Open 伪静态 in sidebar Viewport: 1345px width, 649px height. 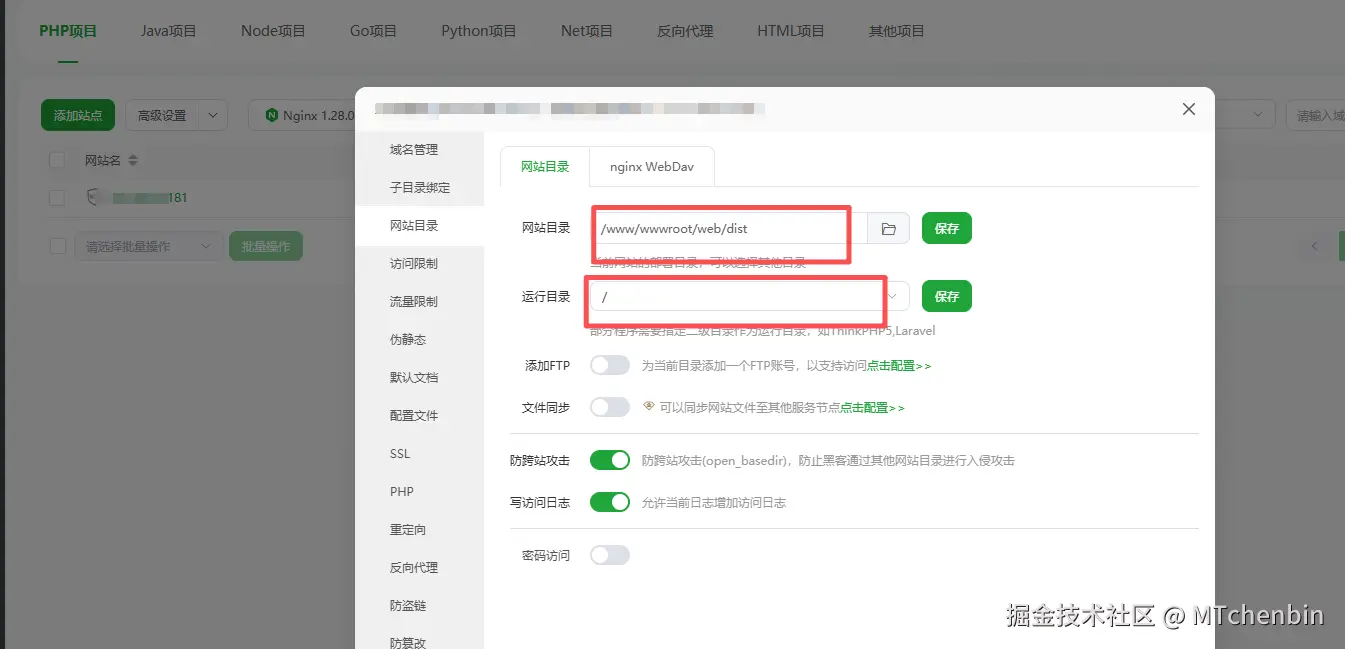point(420,340)
